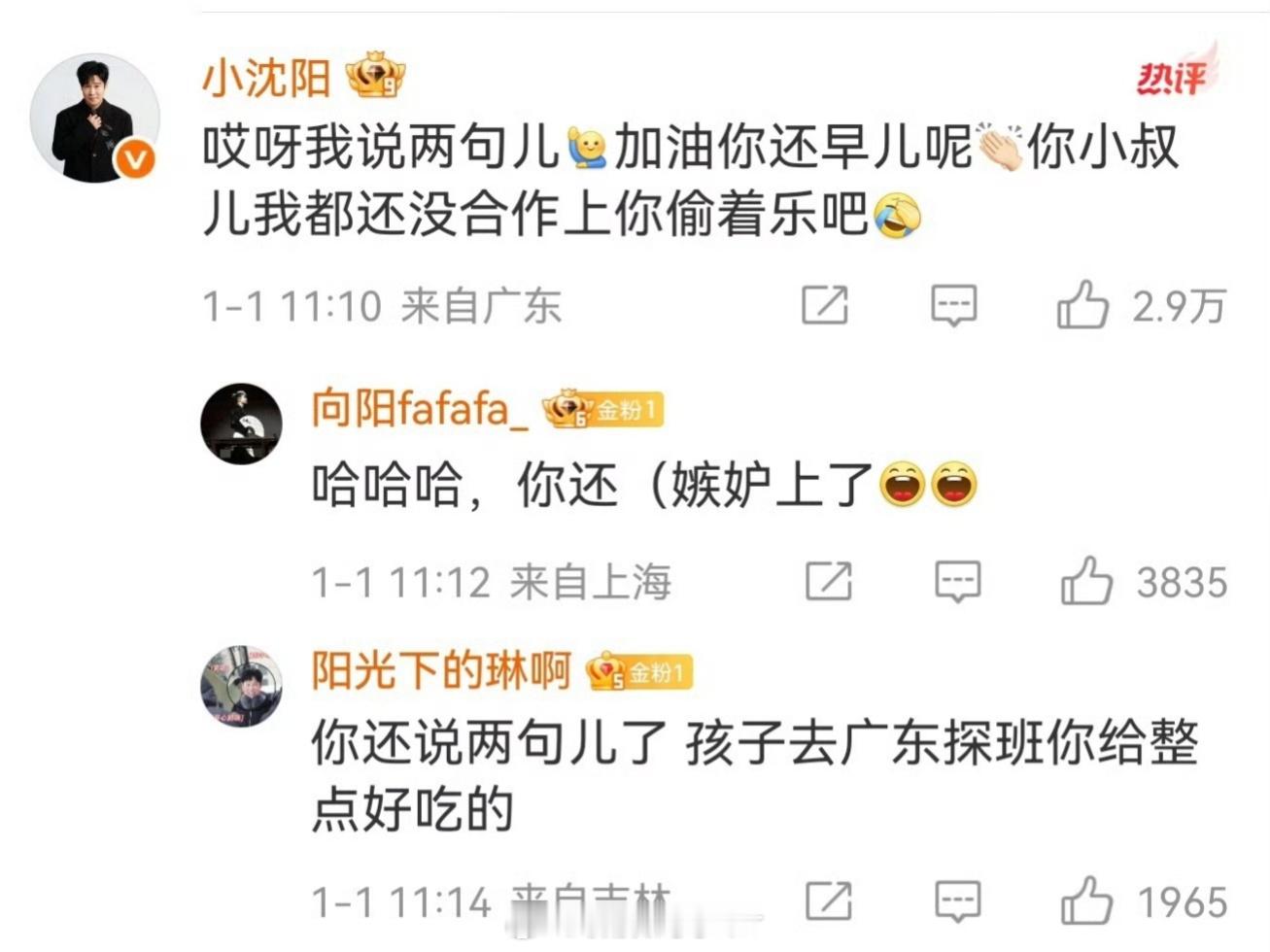Open 阳光下的琳啊's avatar
This screenshot has width=1270, height=952.
tap(241, 687)
